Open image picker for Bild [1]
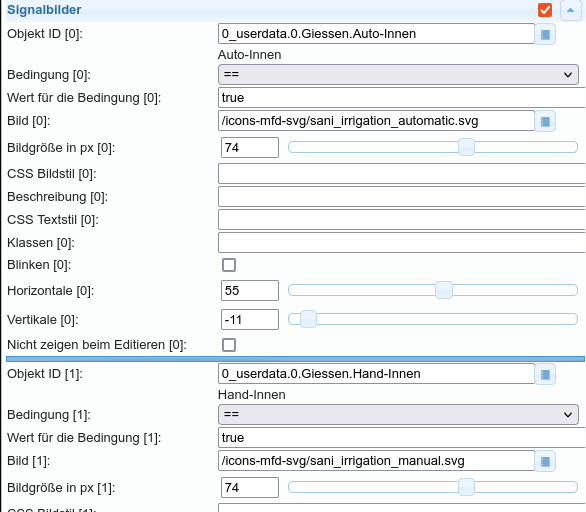 [545, 462]
